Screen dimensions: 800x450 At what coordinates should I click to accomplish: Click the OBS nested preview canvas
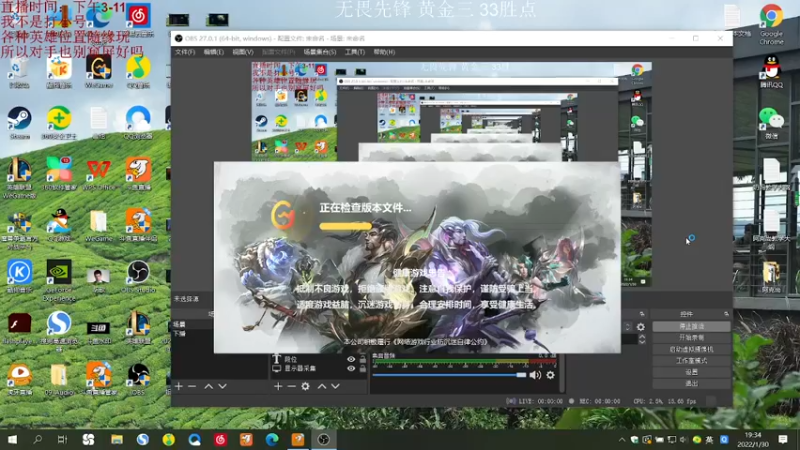452,111
